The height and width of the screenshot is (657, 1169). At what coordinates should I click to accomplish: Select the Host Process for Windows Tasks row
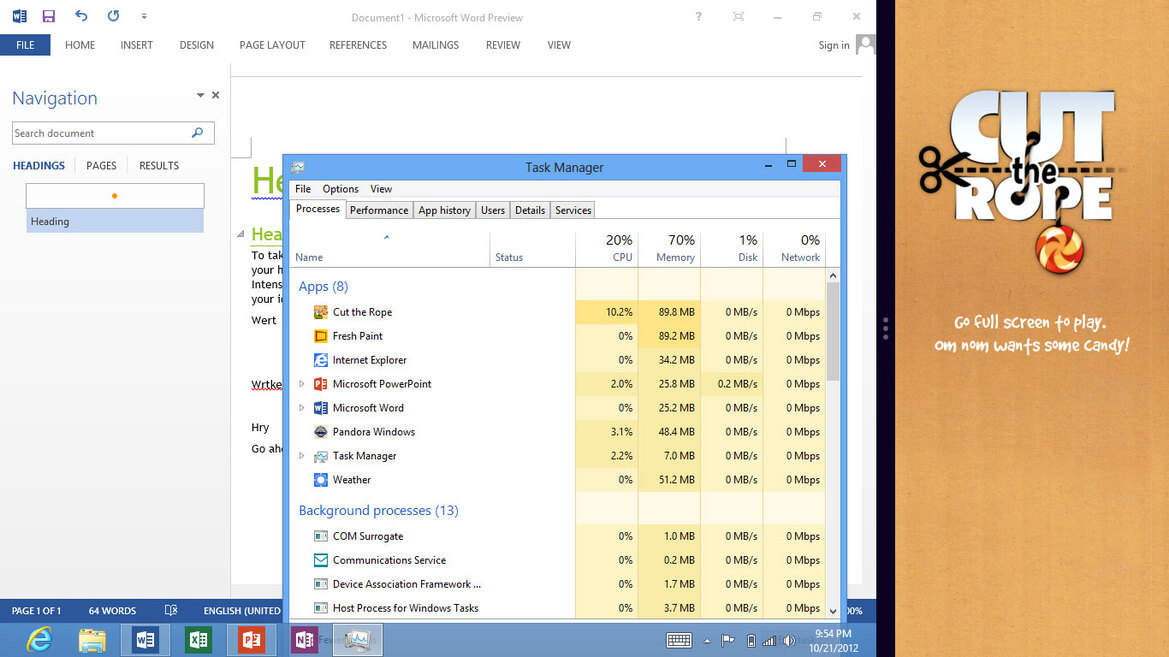pyautogui.click(x=559, y=608)
